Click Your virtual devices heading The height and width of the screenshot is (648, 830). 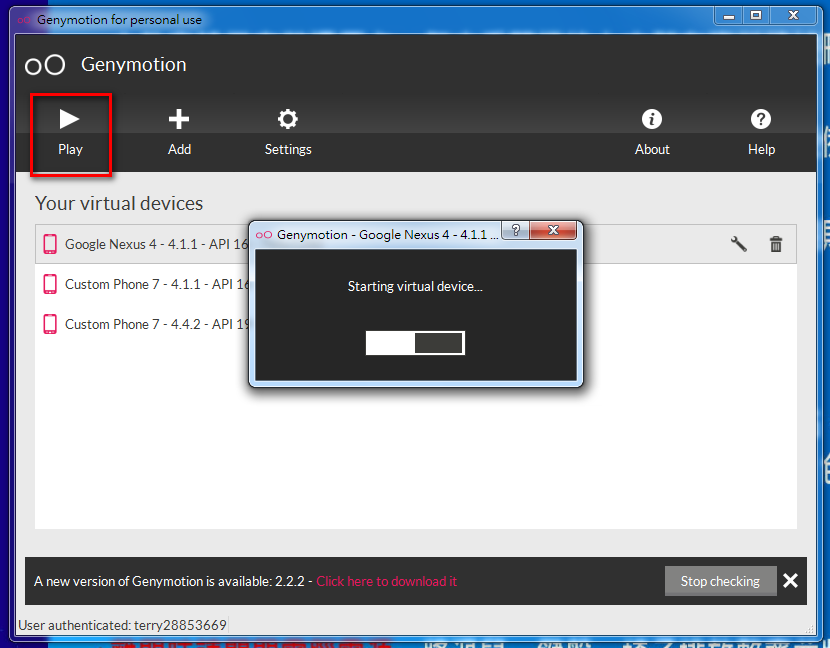click(119, 203)
